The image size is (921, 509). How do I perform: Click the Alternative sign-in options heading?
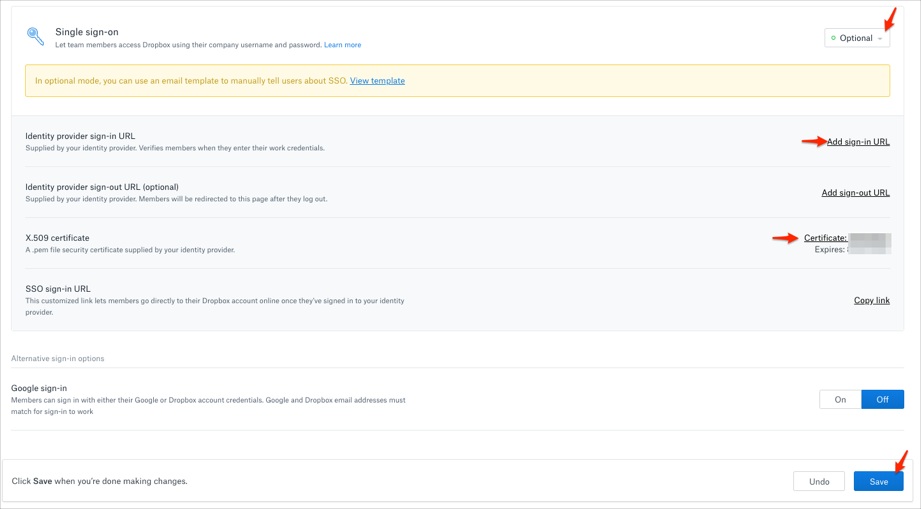[x=58, y=358]
